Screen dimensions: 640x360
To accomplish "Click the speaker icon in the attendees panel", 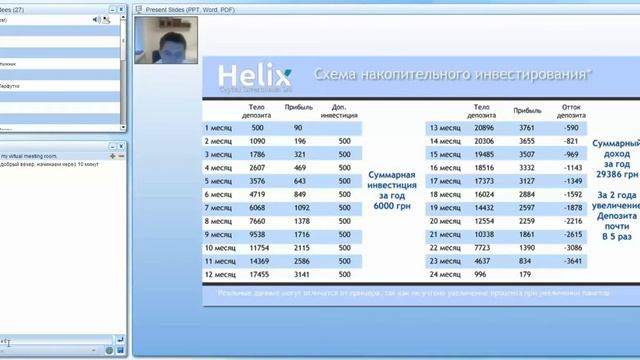I will [96, 20].
